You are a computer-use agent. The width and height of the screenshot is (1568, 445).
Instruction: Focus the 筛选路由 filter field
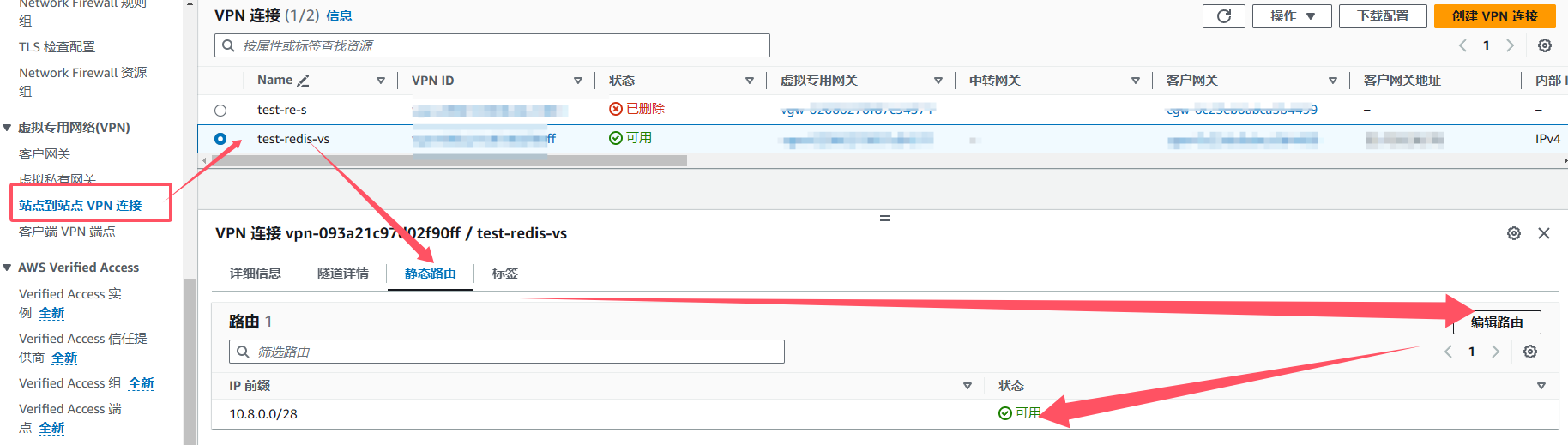[506, 352]
